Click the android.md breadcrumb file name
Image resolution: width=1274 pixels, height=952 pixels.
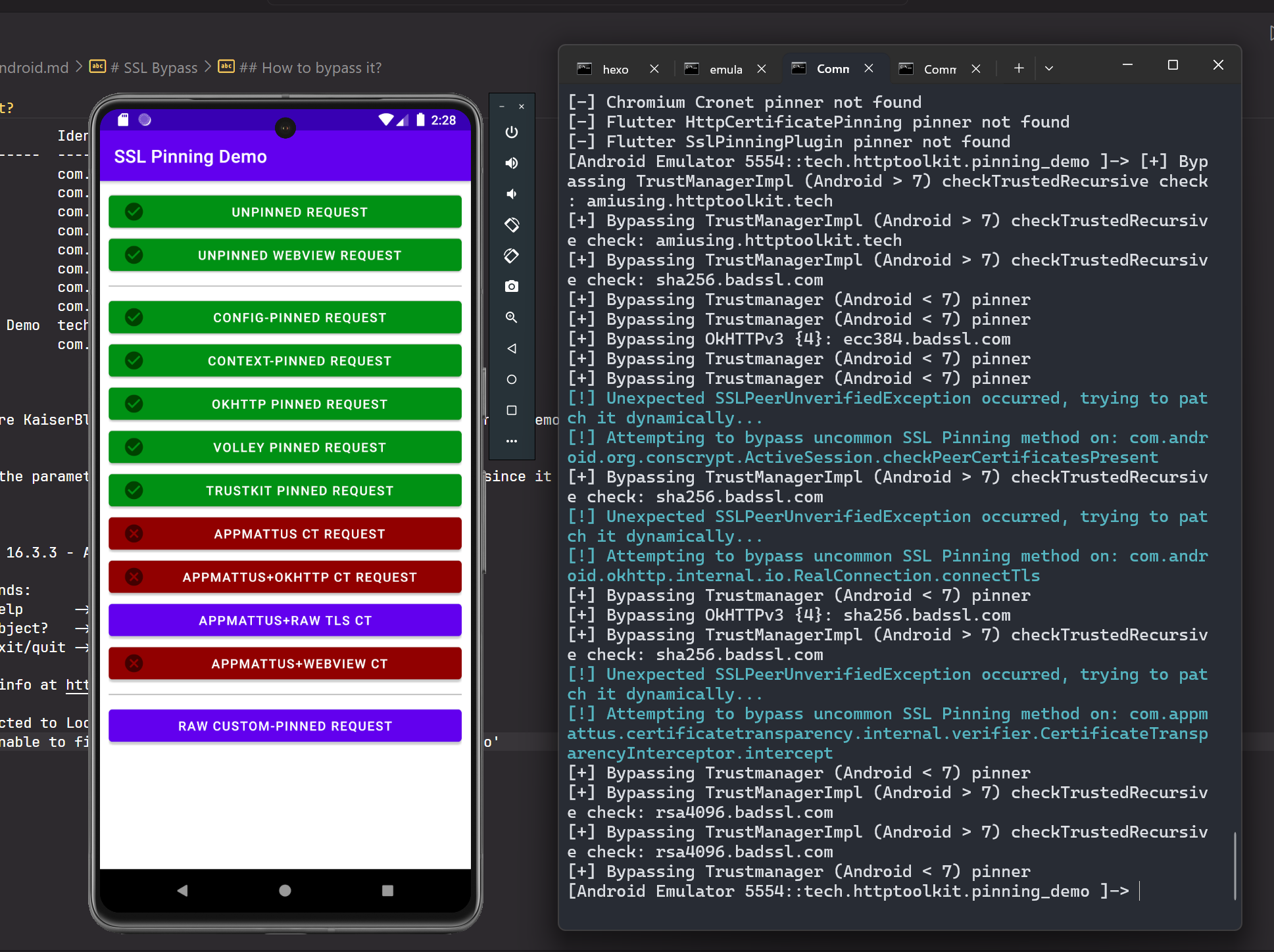[x=34, y=68]
